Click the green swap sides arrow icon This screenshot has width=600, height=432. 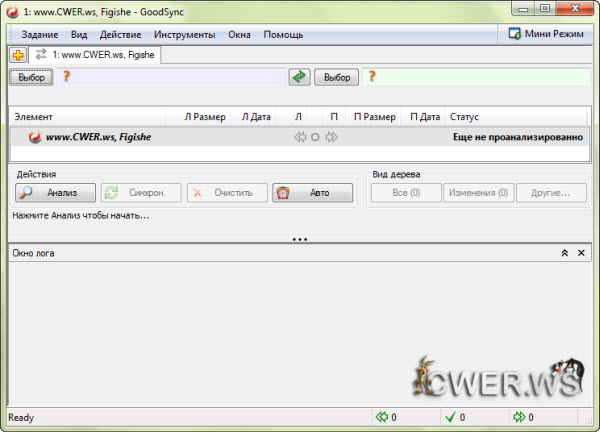coord(299,77)
